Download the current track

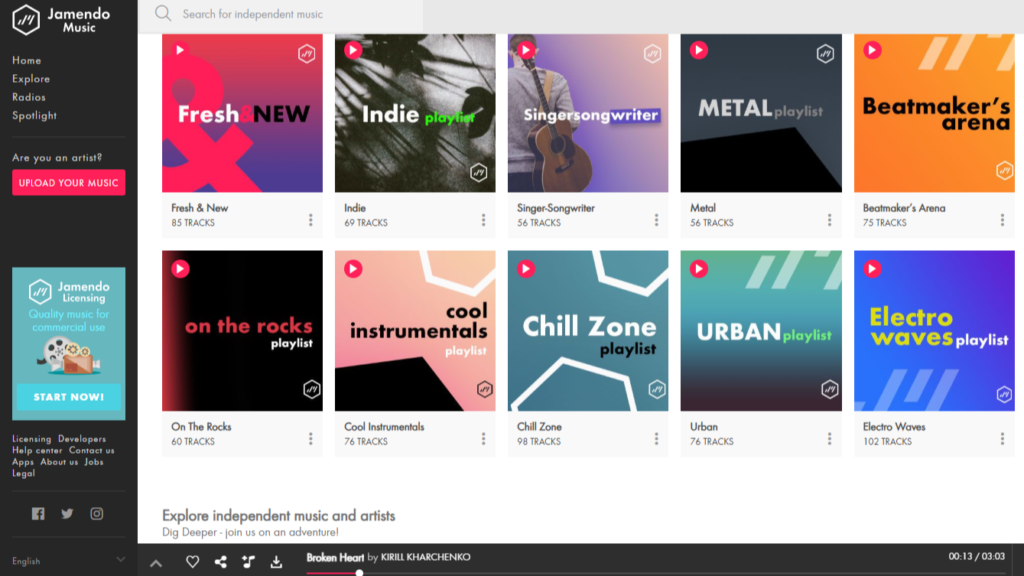tap(276, 562)
